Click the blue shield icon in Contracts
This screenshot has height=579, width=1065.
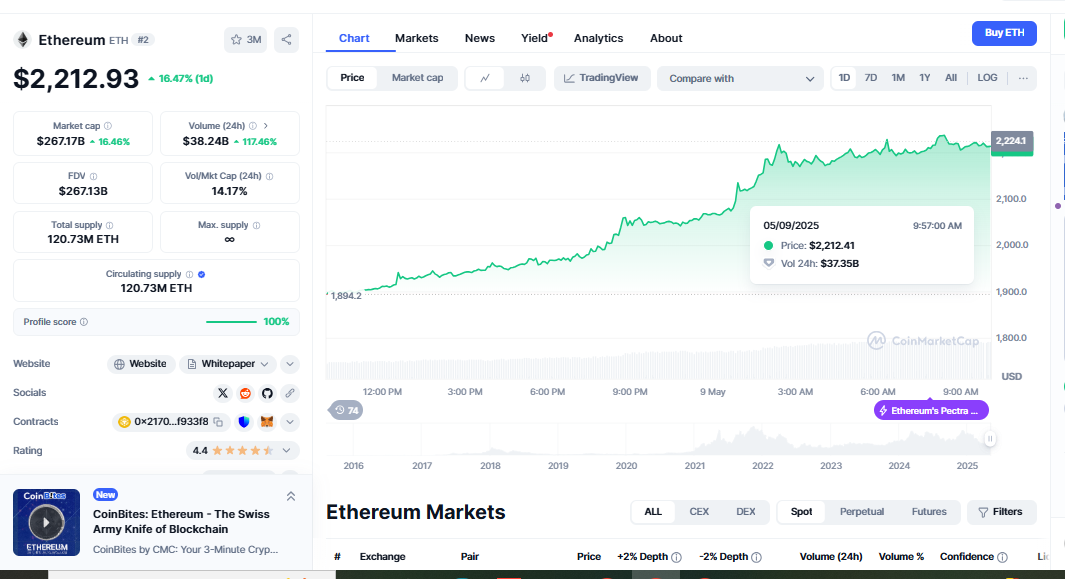pos(244,421)
